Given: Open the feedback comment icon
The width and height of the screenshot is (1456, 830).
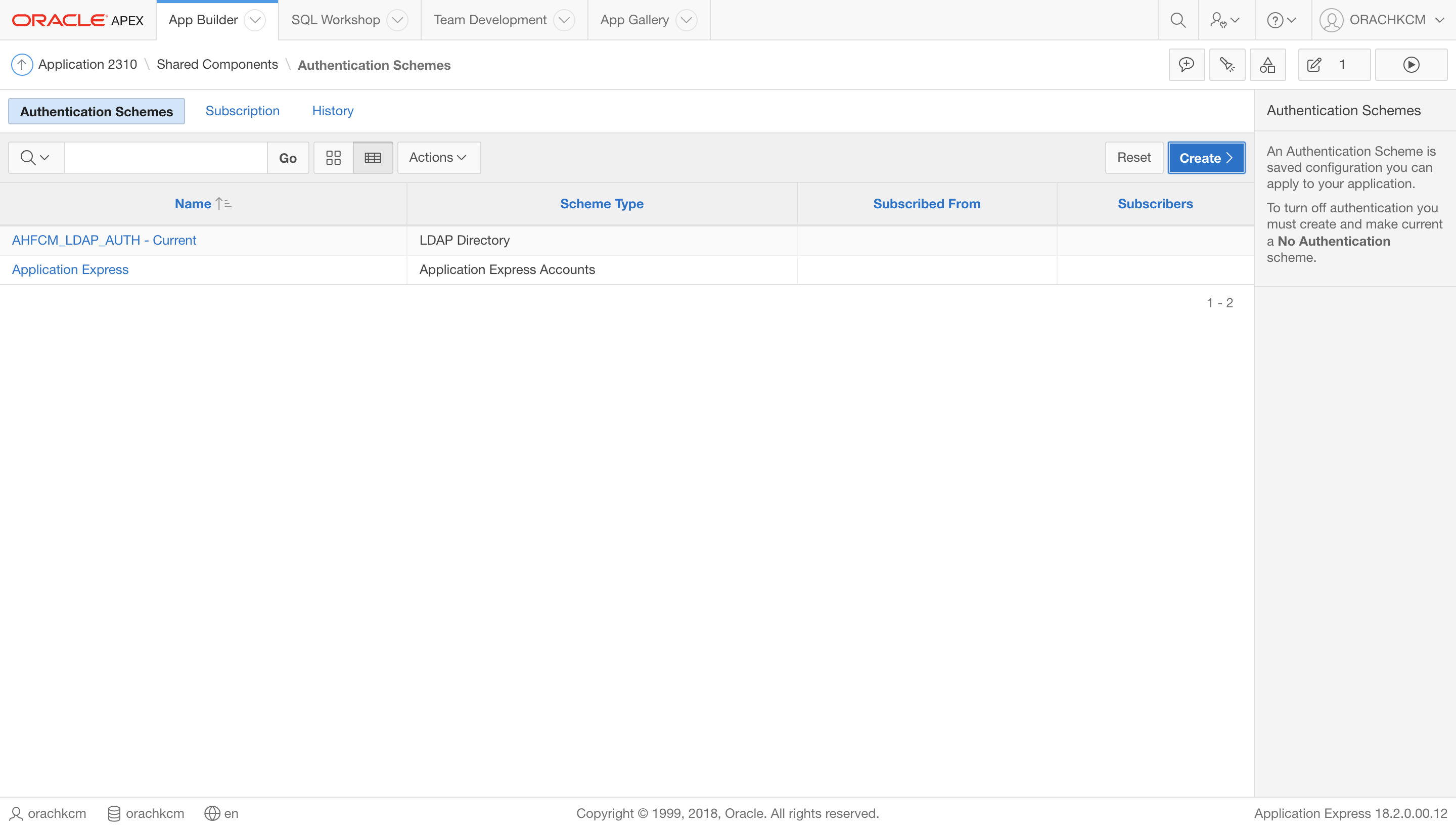Looking at the screenshot, I should (x=1187, y=65).
